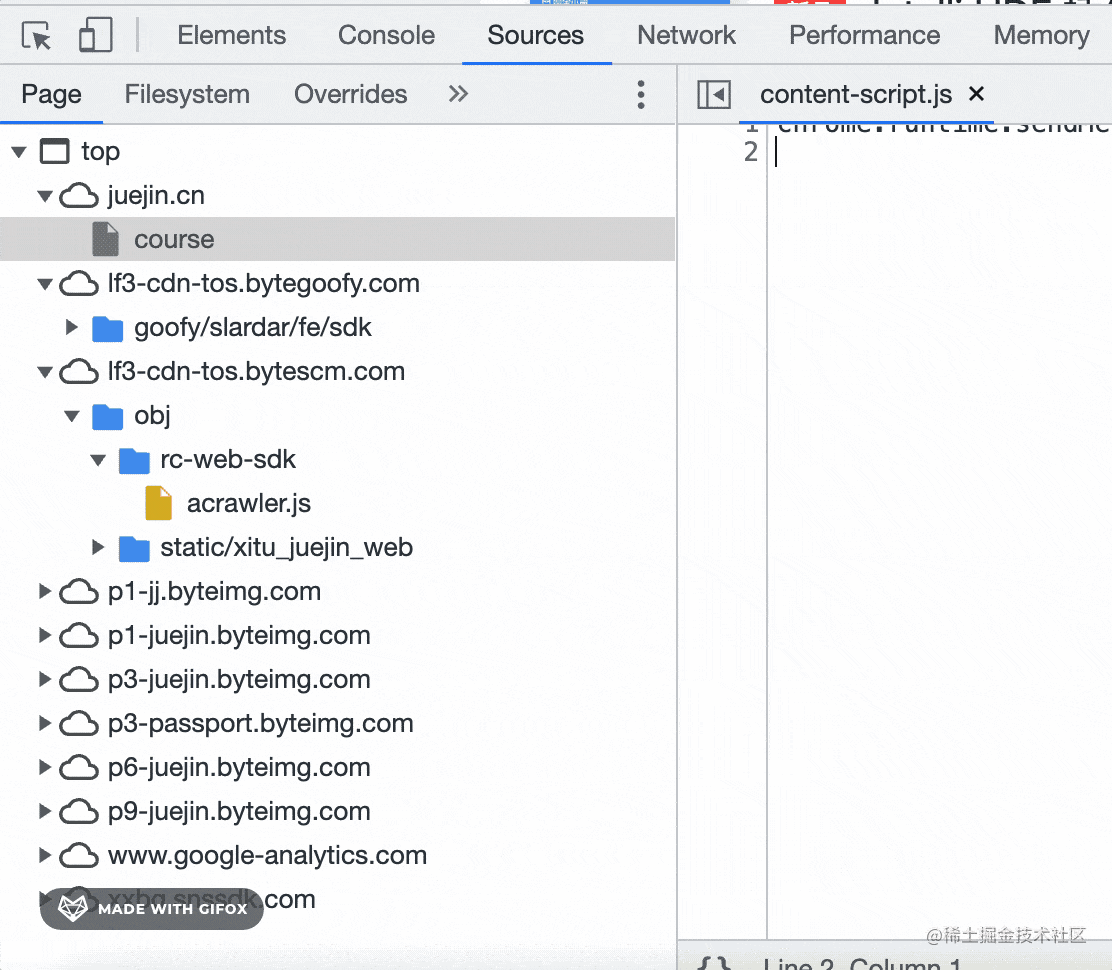Hide the navigator sidebar panel
The width and height of the screenshot is (1112, 970).
(714, 95)
